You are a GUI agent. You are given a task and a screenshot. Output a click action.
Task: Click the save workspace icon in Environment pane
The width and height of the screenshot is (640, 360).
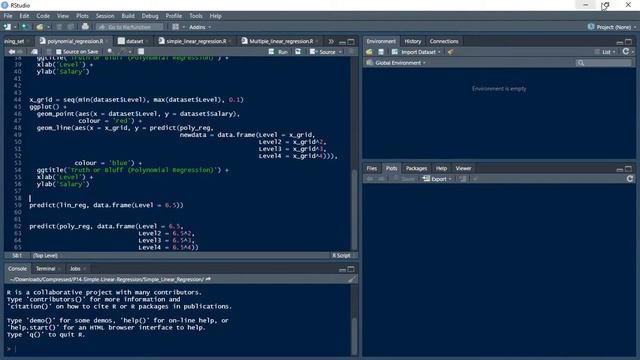[381, 52]
